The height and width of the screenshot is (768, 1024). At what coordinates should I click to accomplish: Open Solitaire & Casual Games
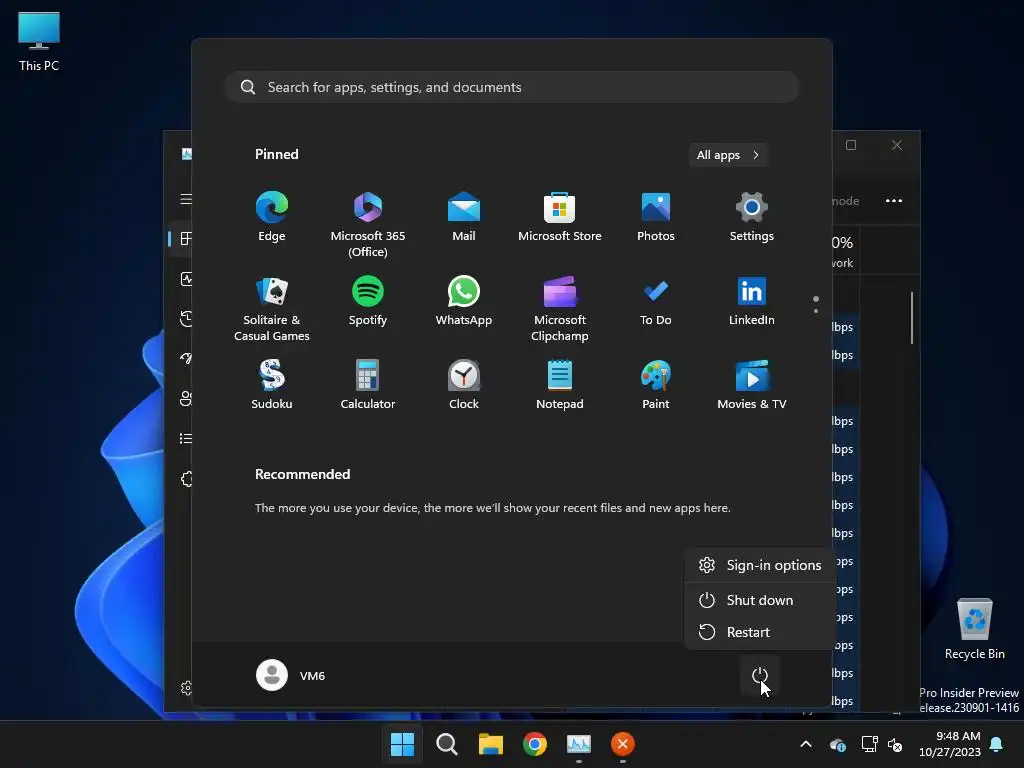(272, 309)
